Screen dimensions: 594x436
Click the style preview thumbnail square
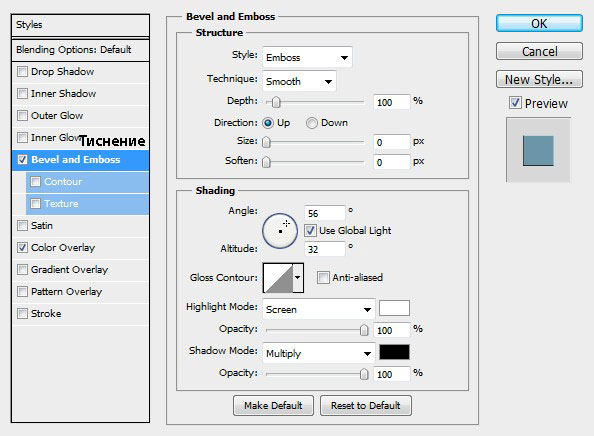pos(538,151)
